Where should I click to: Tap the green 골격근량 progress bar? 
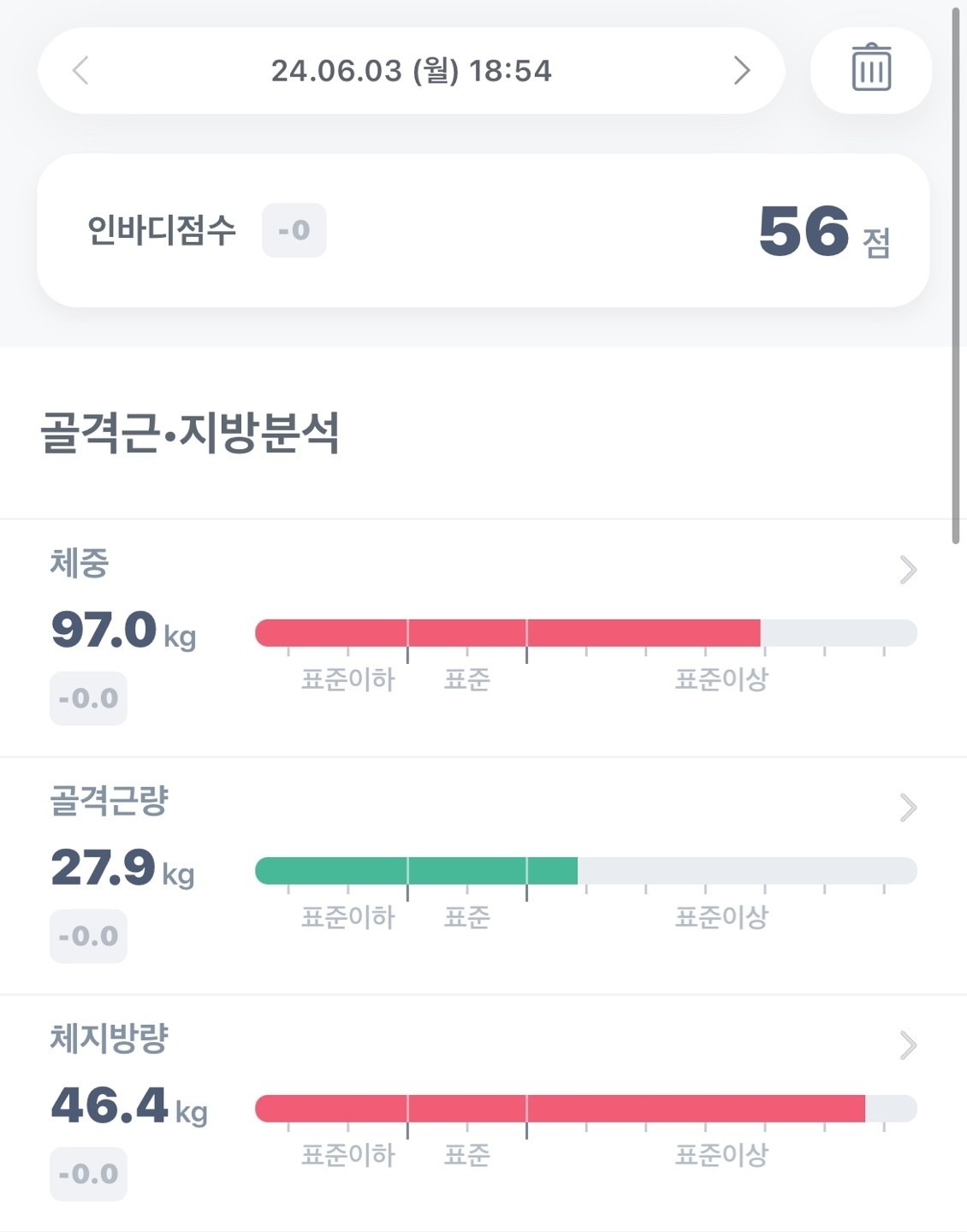coord(416,871)
